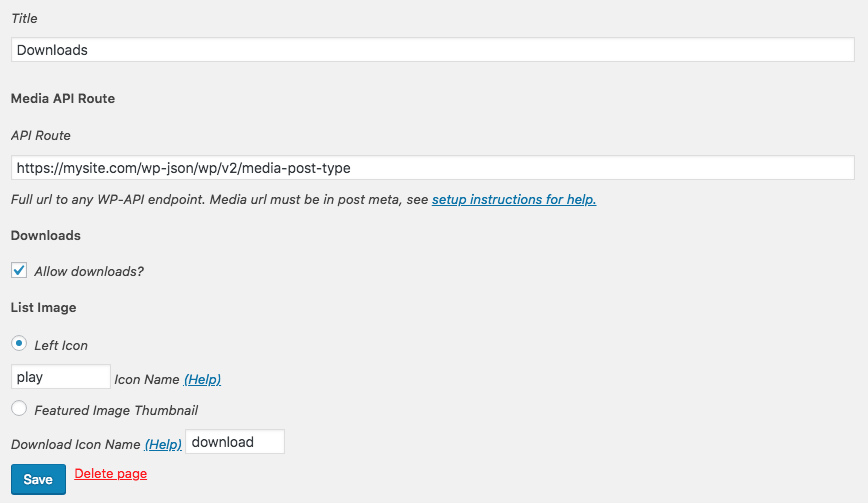The width and height of the screenshot is (868, 503).
Task: Open Help link next to Download Icon Name
Action: (163, 444)
